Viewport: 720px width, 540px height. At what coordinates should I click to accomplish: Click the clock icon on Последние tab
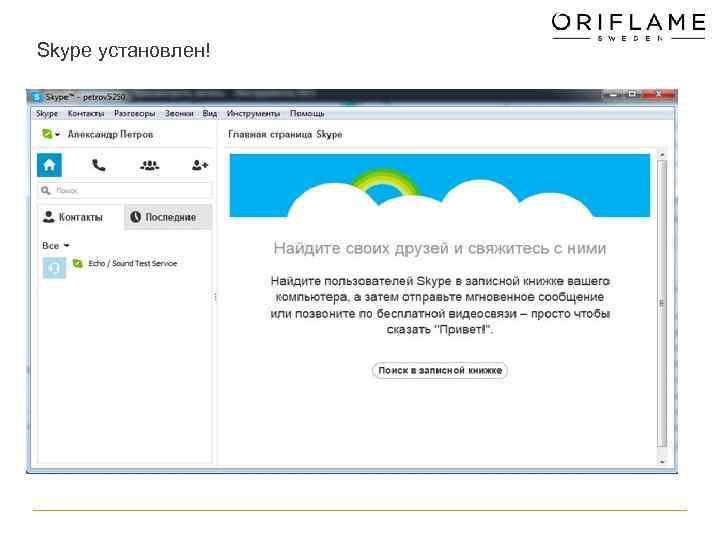pos(135,217)
